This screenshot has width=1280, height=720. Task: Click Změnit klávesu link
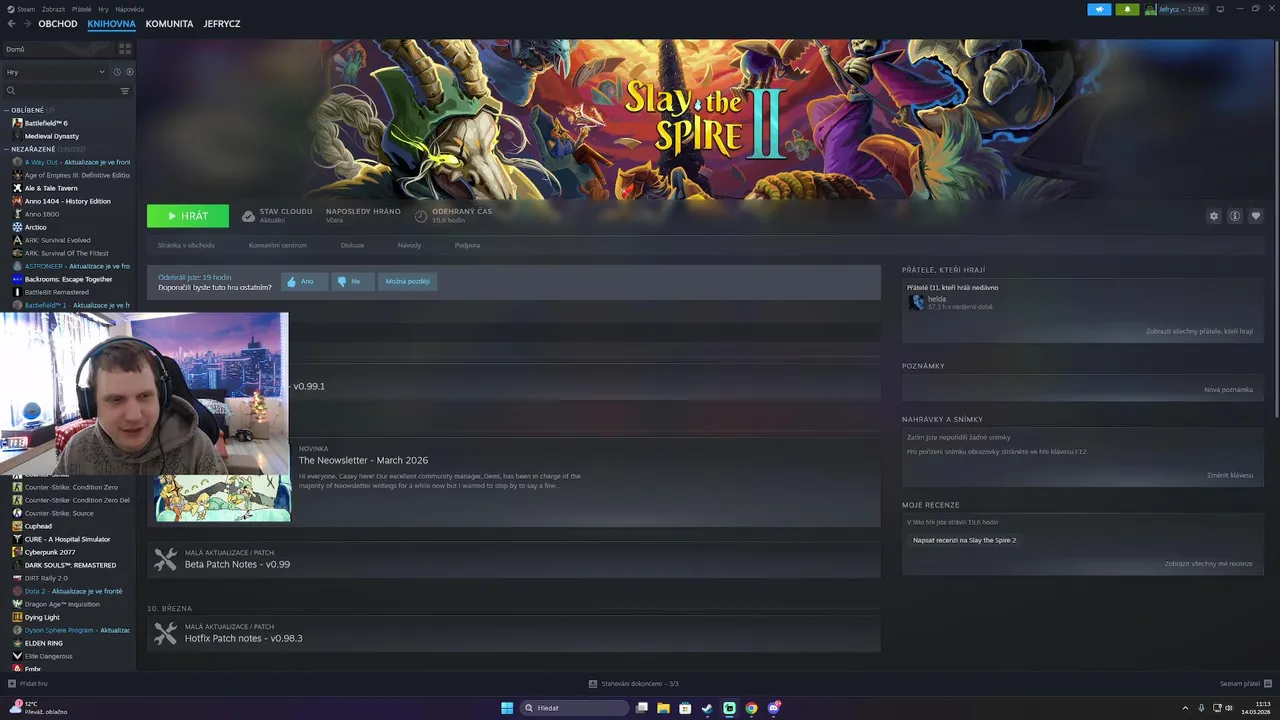(x=1230, y=475)
